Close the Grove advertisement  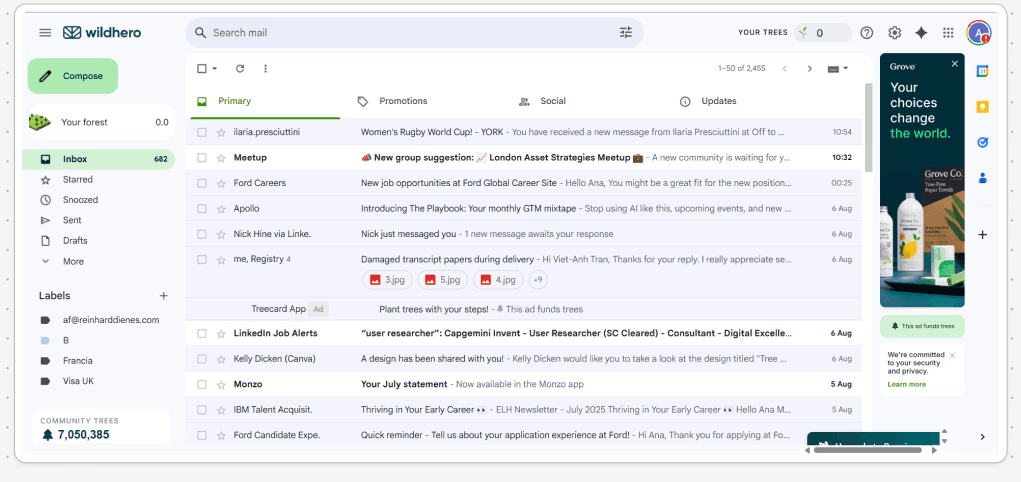955,64
